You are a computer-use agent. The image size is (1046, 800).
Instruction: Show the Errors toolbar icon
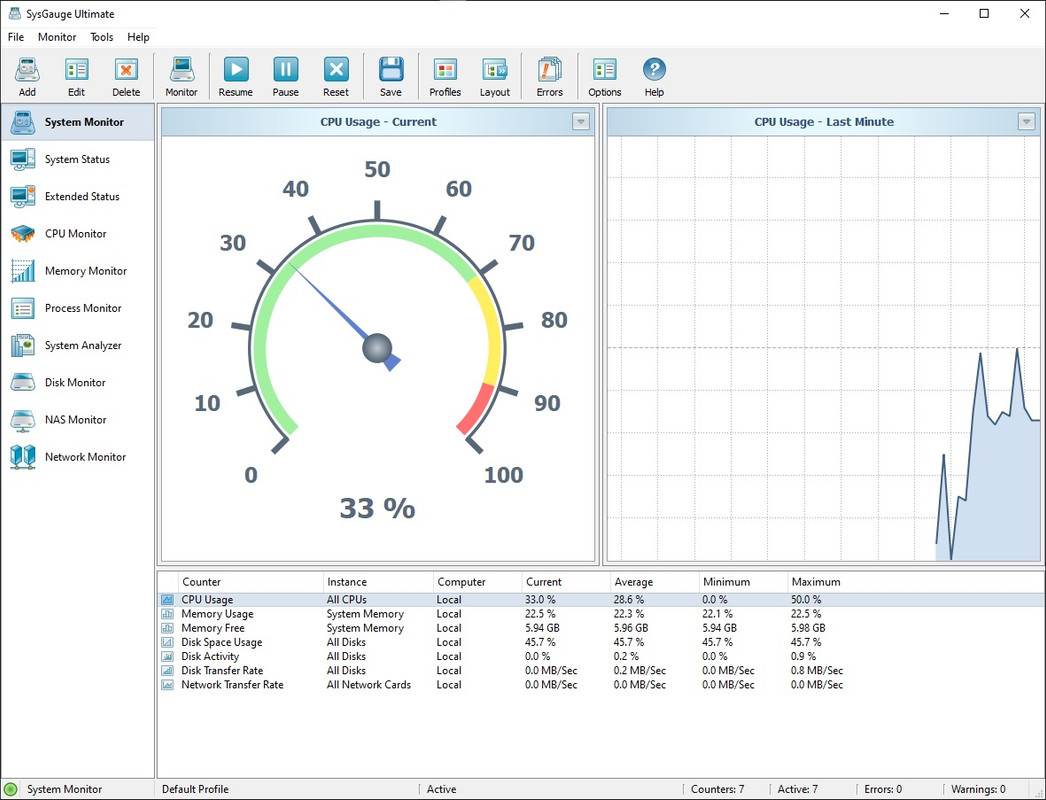(x=550, y=77)
